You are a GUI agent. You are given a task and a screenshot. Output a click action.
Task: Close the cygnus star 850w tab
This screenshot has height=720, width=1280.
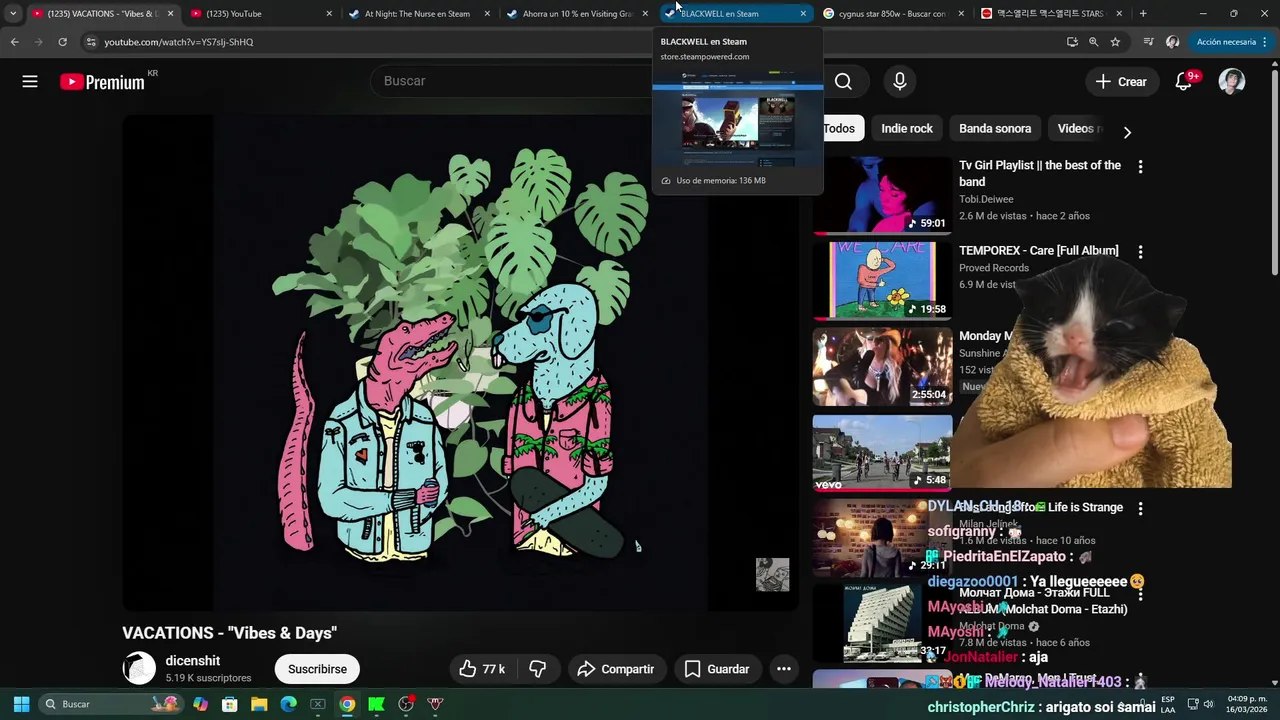tap(961, 14)
